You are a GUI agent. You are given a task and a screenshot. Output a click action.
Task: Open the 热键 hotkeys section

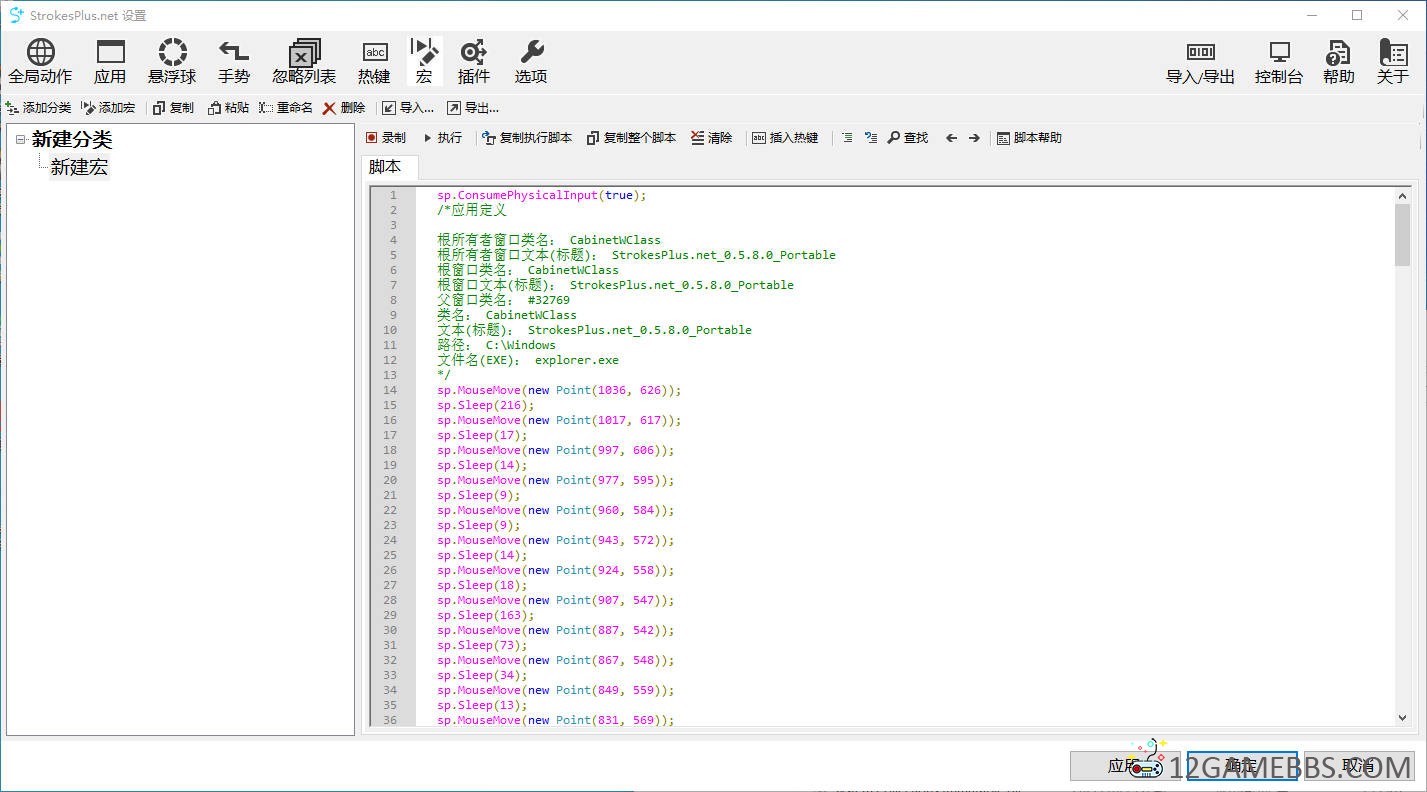click(x=374, y=61)
